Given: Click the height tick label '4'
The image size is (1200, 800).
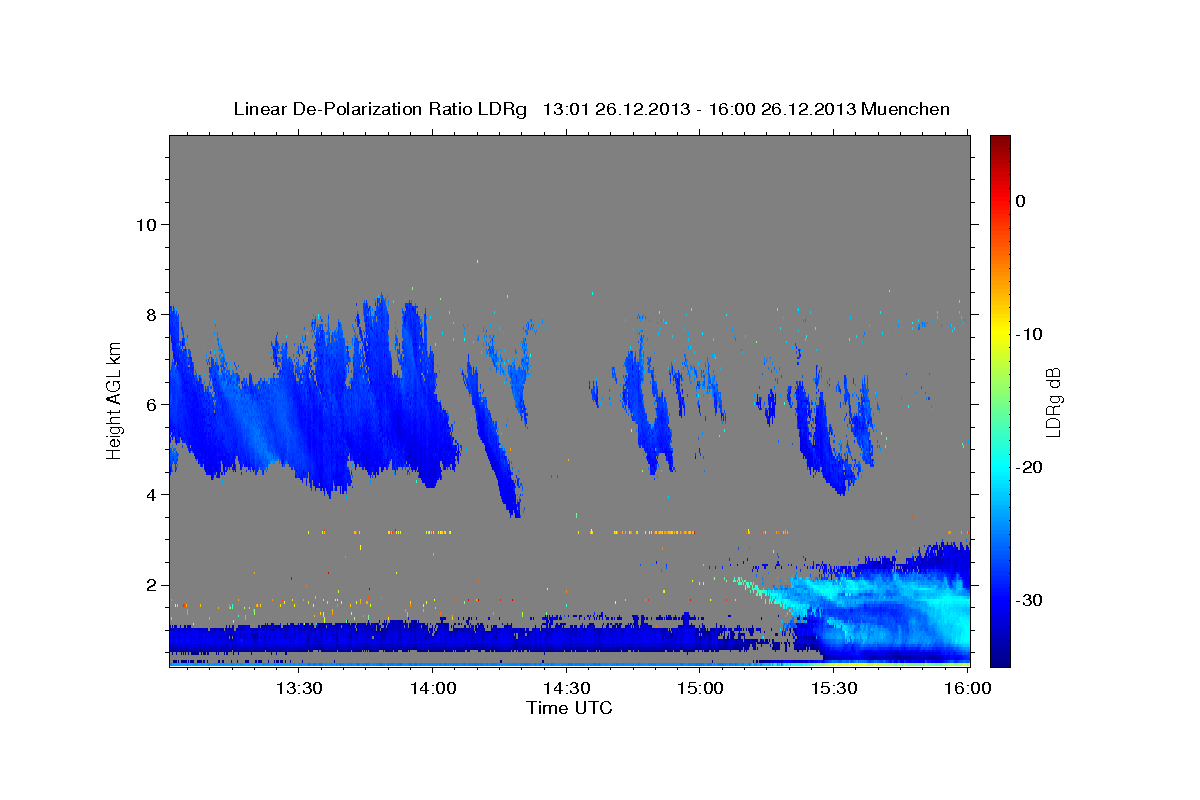Looking at the screenshot, I should [x=152, y=495].
